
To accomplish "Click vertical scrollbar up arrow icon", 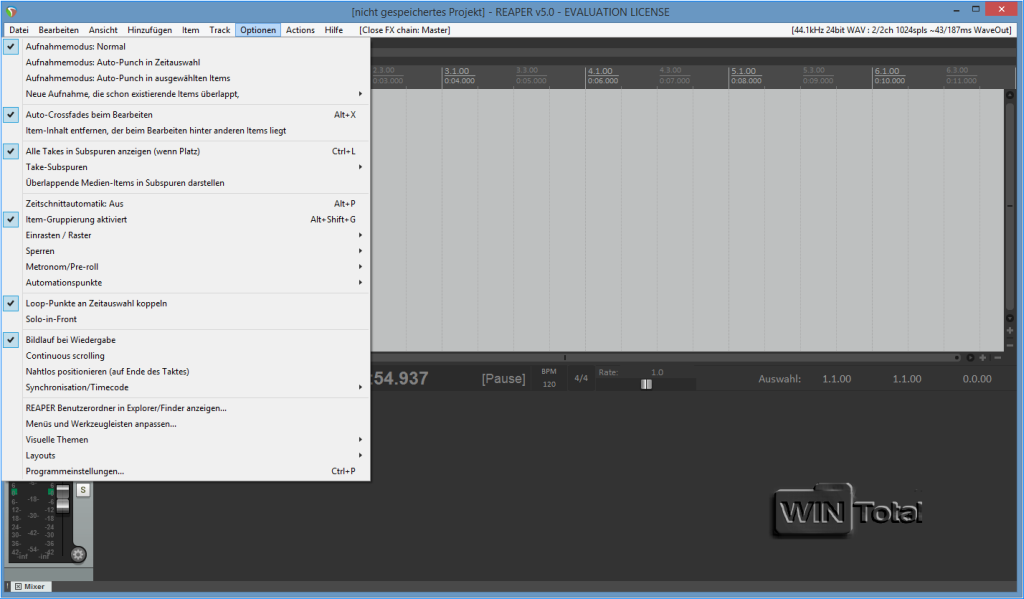I will tap(1010, 95).
